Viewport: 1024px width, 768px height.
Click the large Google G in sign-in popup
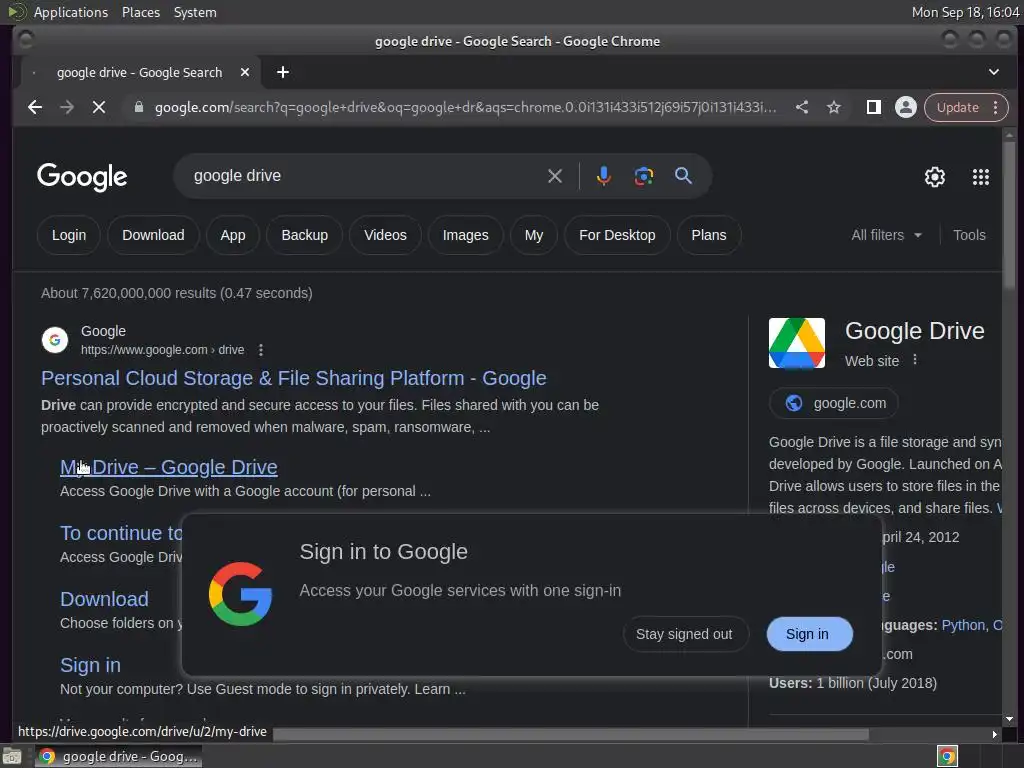pyautogui.click(x=240, y=594)
